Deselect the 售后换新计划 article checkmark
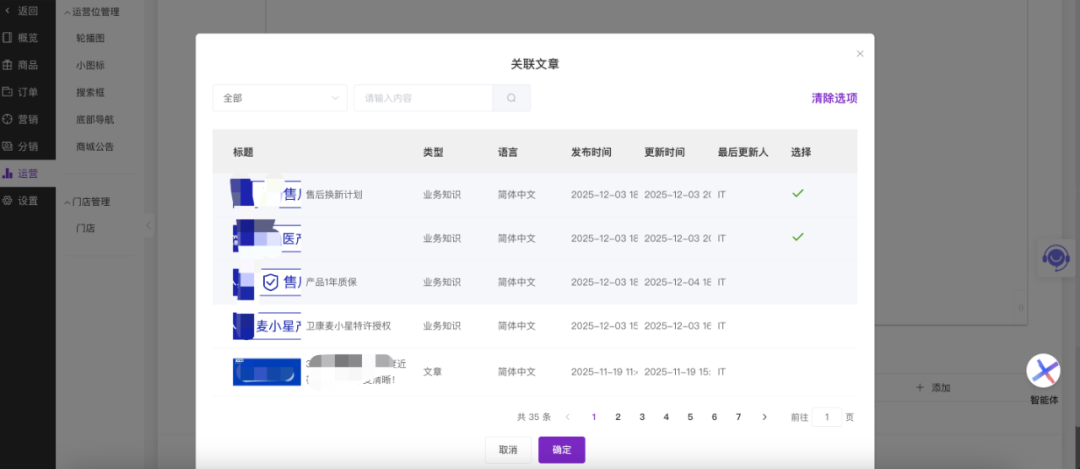This screenshot has width=1080, height=469. (797, 193)
